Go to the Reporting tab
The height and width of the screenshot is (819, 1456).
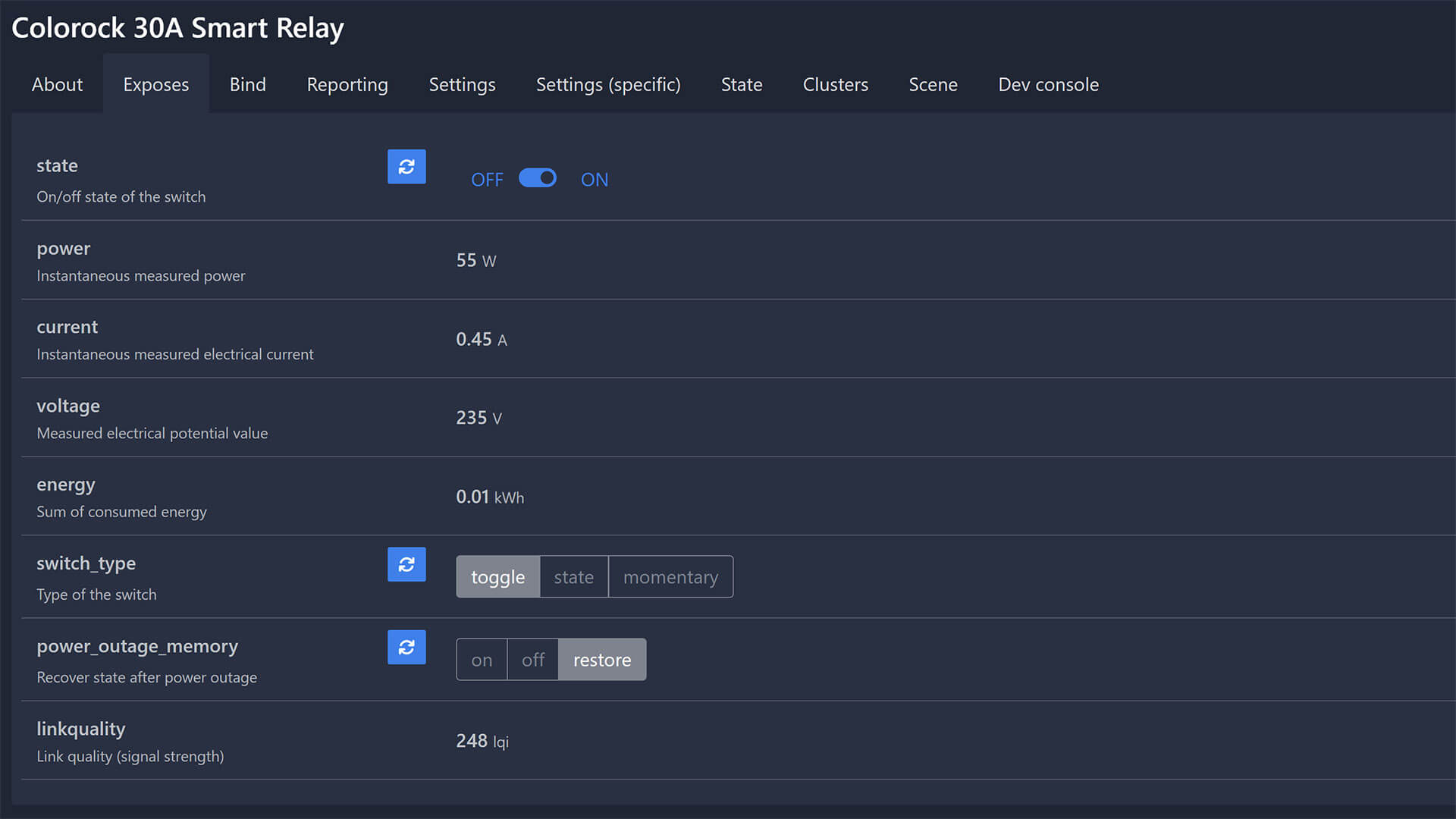pos(347,84)
